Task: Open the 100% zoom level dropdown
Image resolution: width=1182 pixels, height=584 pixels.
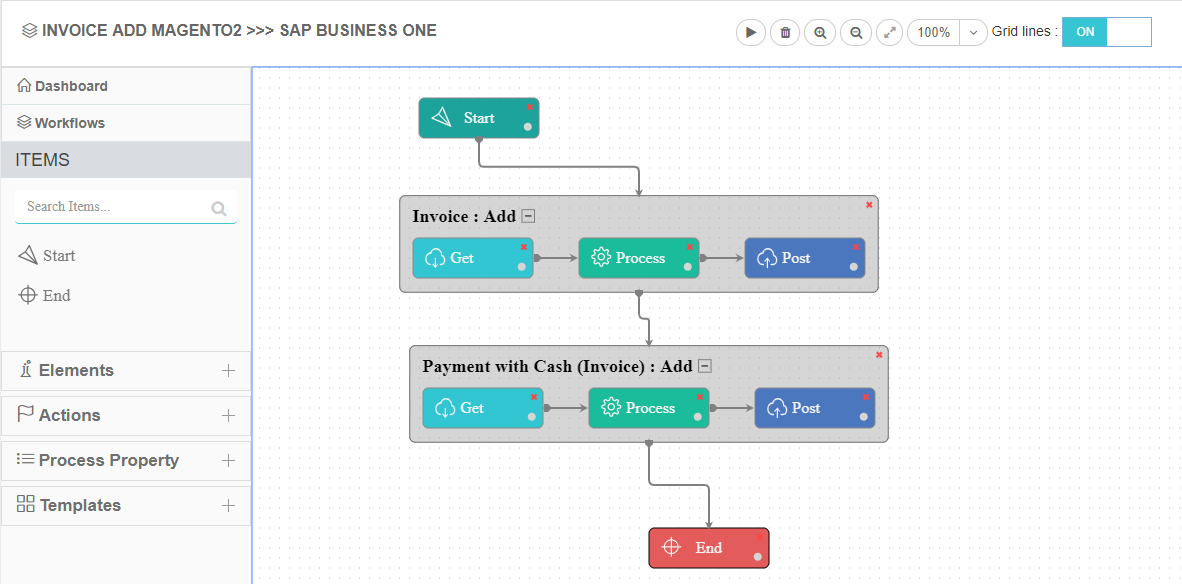Action: (973, 32)
